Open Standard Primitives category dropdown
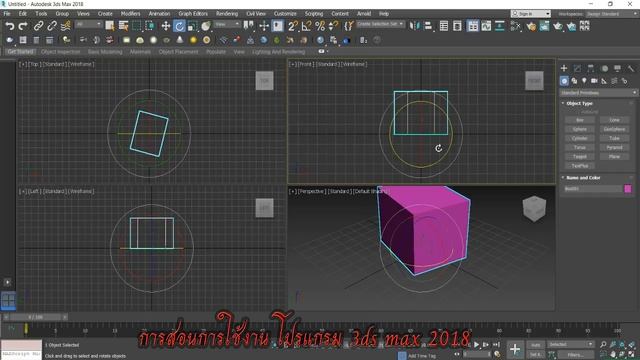Screen dimensions: 640x360 598,93
